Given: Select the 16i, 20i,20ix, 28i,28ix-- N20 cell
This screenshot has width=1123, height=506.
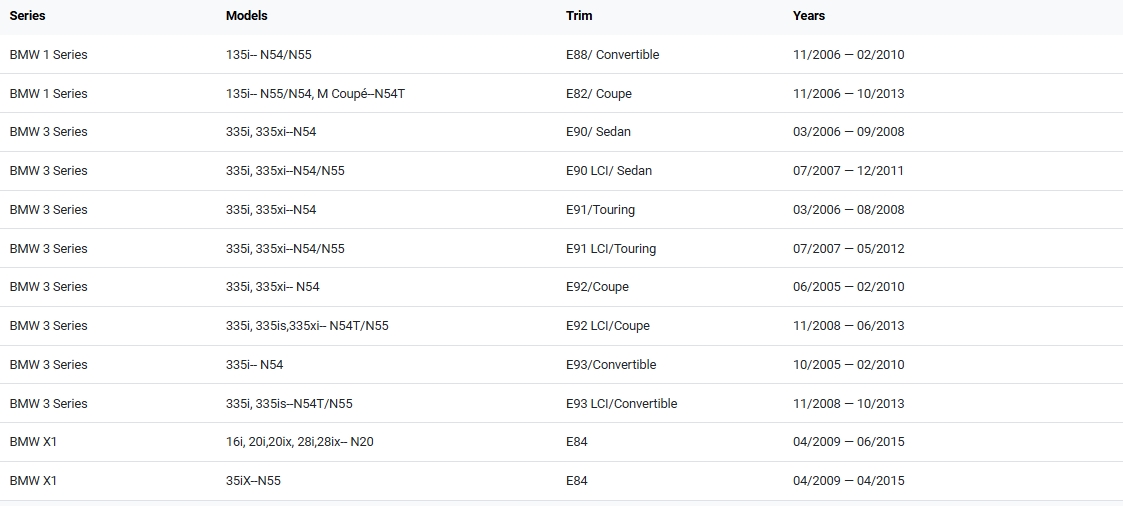Looking at the screenshot, I should (299, 442).
